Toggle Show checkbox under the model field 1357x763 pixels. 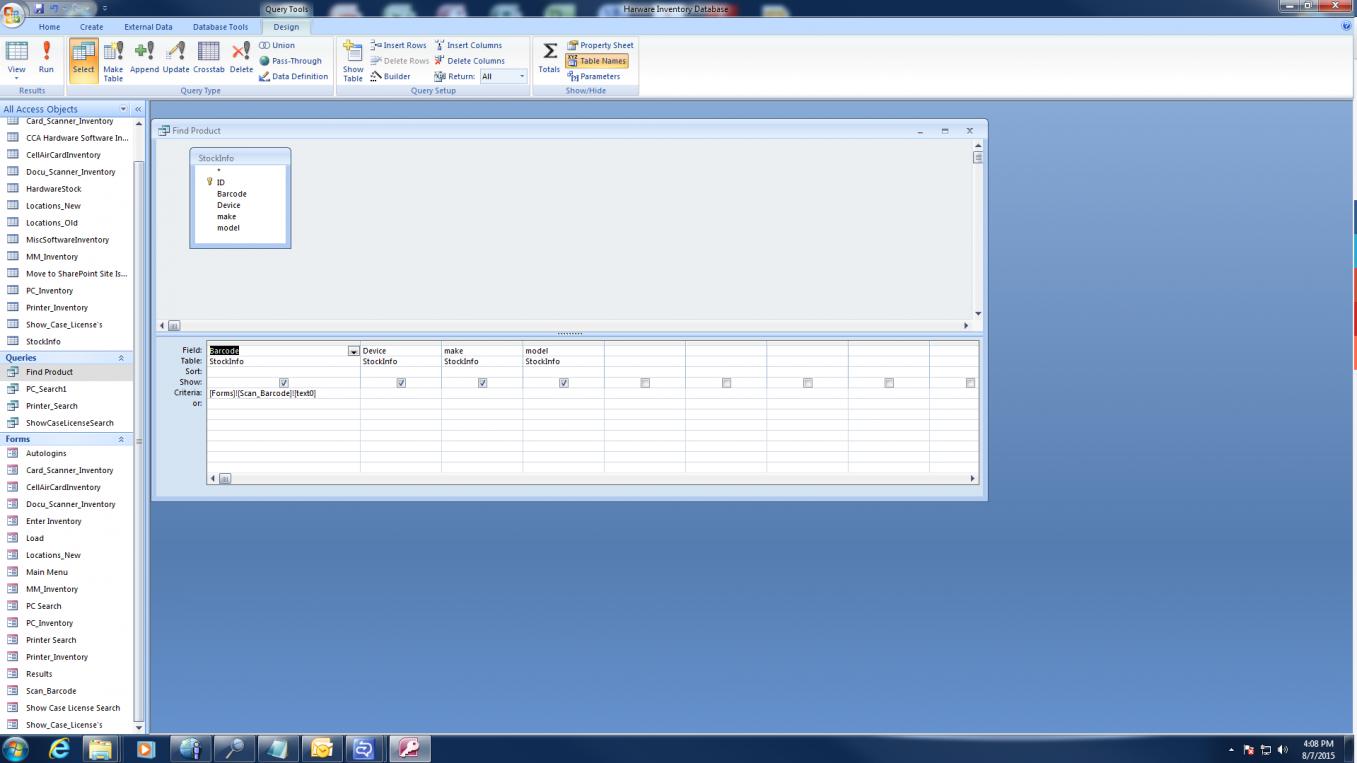click(x=564, y=383)
